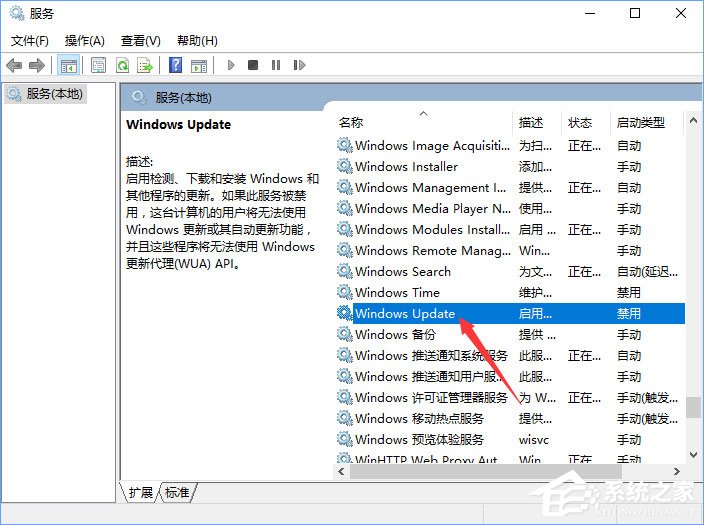
Task: Click the horizontal scrollbar right arrow
Action: click(677, 471)
